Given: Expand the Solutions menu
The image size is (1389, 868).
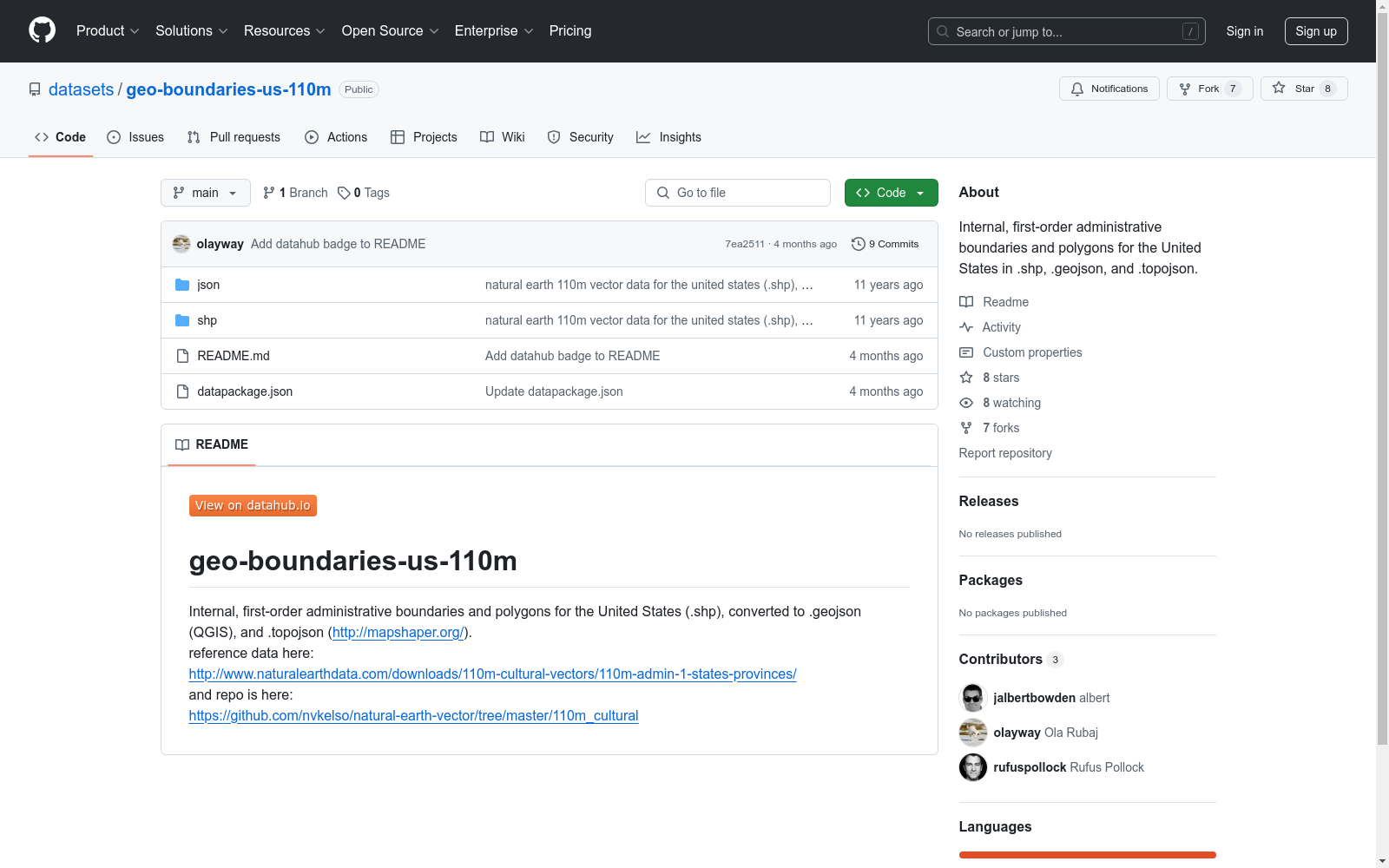Looking at the screenshot, I should (x=192, y=30).
